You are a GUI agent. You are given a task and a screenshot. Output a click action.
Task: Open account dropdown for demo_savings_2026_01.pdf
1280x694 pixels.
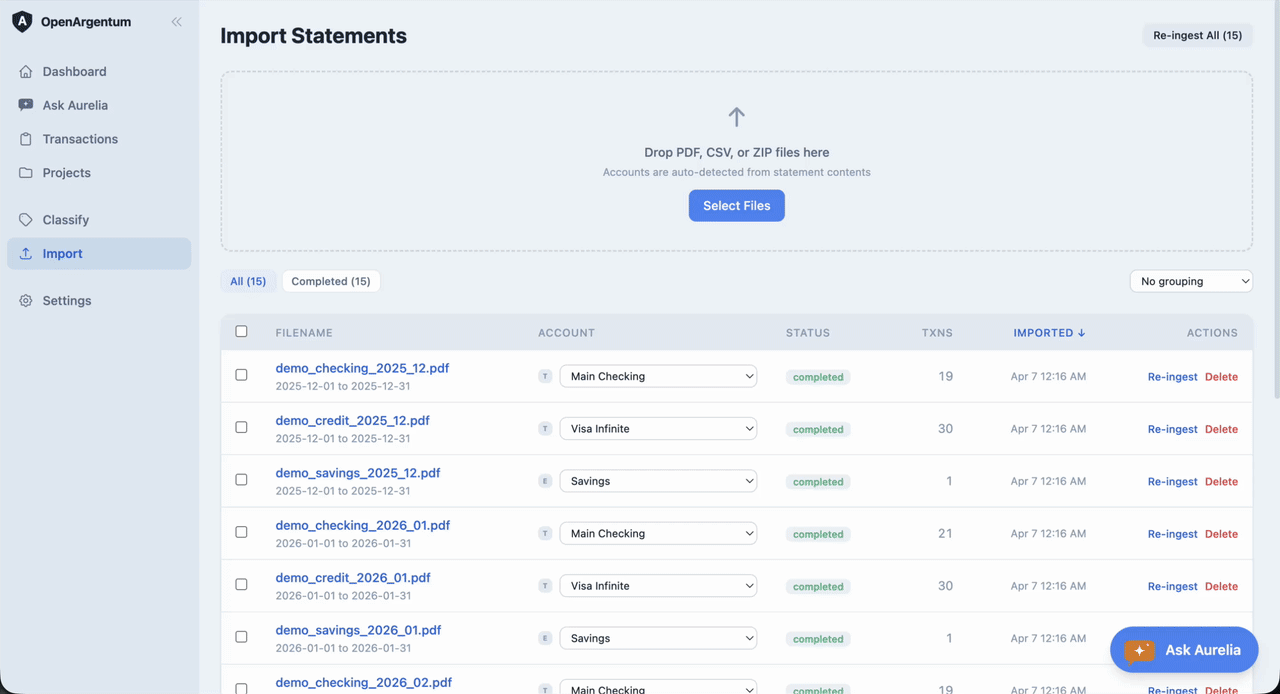click(658, 638)
